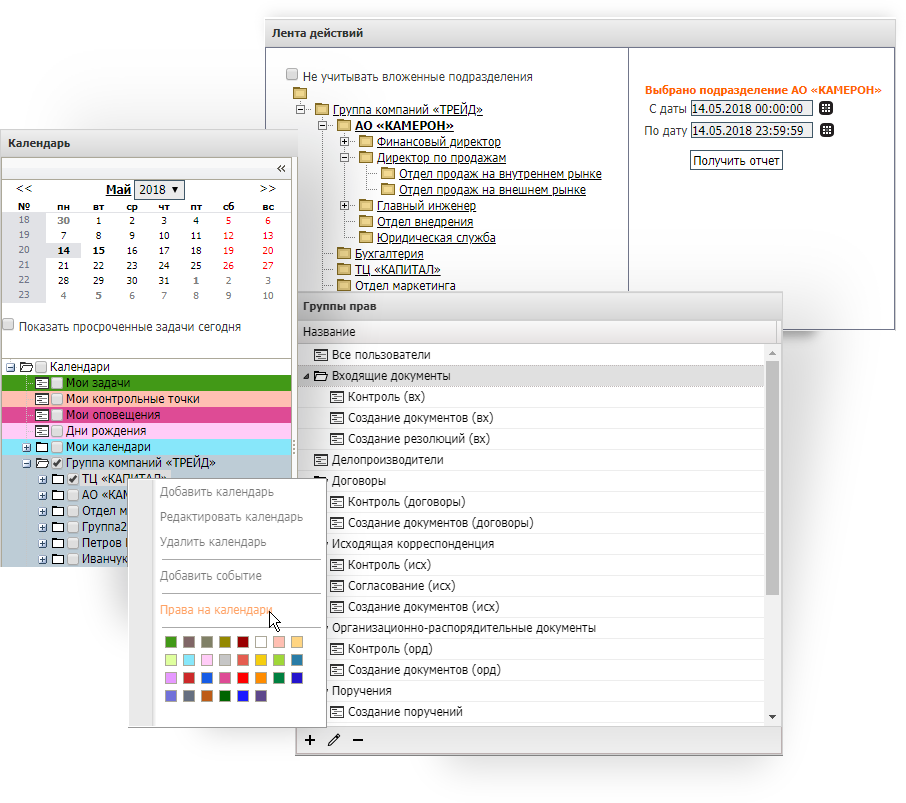Collapse the Календарь panel with double-arrow icon
906x803 pixels.
(281, 168)
